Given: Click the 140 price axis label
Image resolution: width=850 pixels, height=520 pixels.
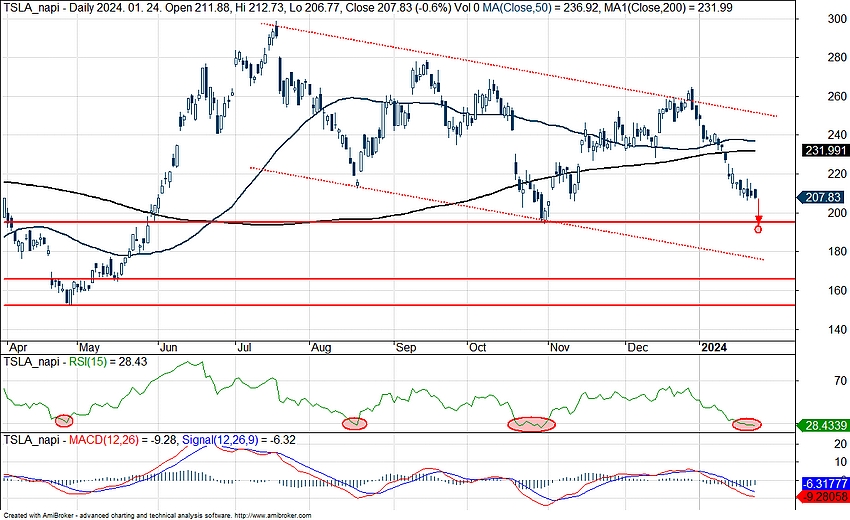Looking at the screenshot, I should 838,330.
